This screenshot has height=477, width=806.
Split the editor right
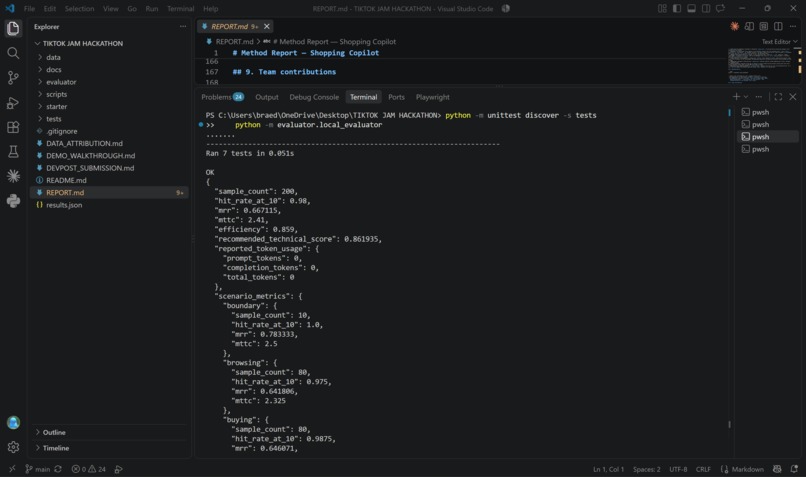[x=778, y=26]
